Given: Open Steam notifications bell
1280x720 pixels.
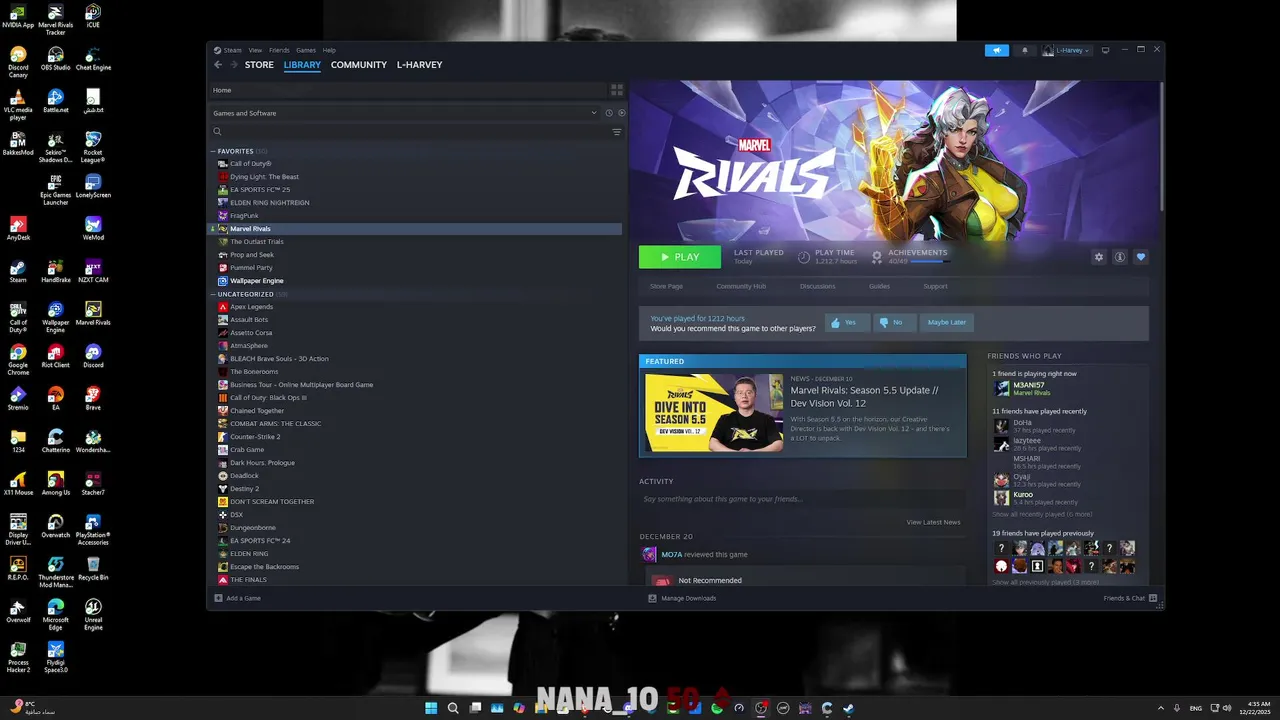Looking at the screenshot, I should click(1024, 50).
